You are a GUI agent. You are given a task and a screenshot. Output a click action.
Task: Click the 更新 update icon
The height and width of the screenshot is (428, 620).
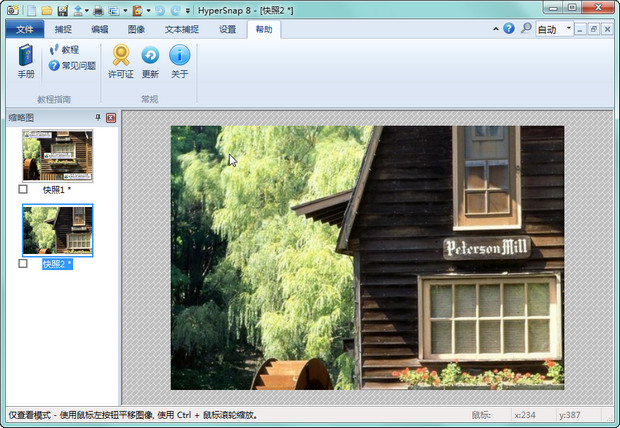point(150,60)
